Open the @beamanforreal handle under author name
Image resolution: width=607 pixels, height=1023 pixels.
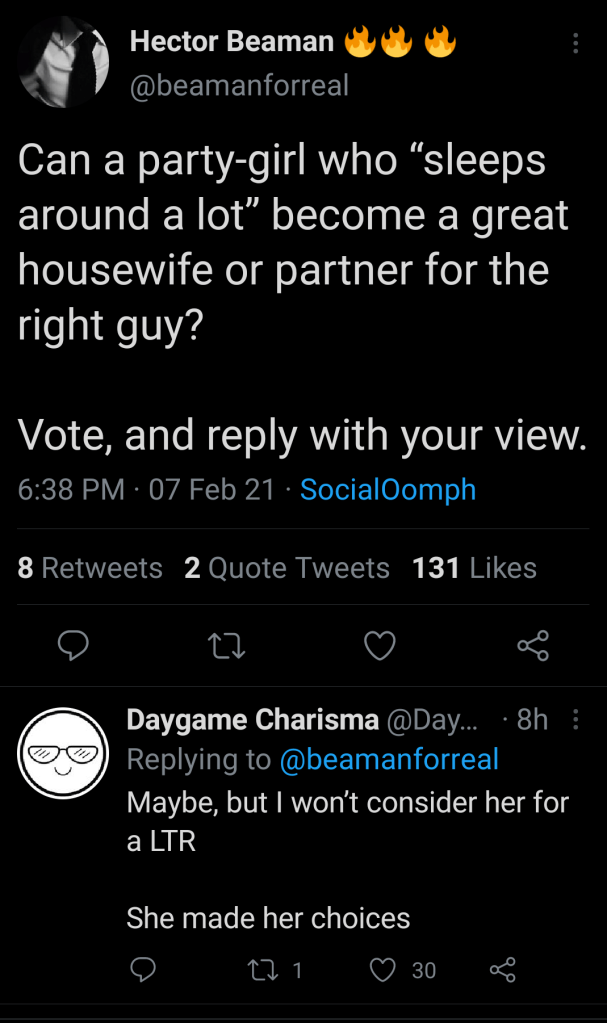click(x=240, y=86)
